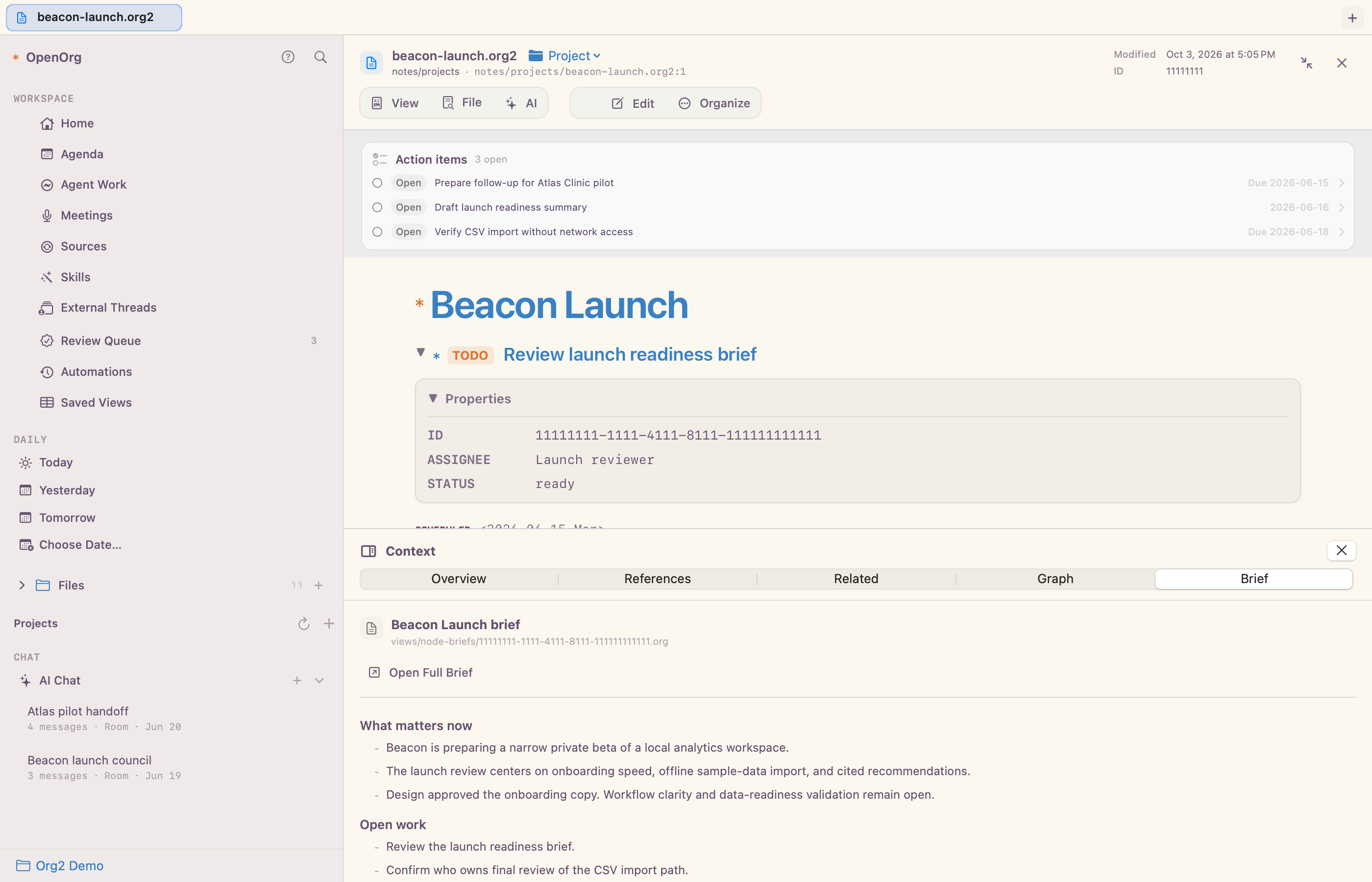
Task: Click the Organize button
Action: click(x=714, y=103)
